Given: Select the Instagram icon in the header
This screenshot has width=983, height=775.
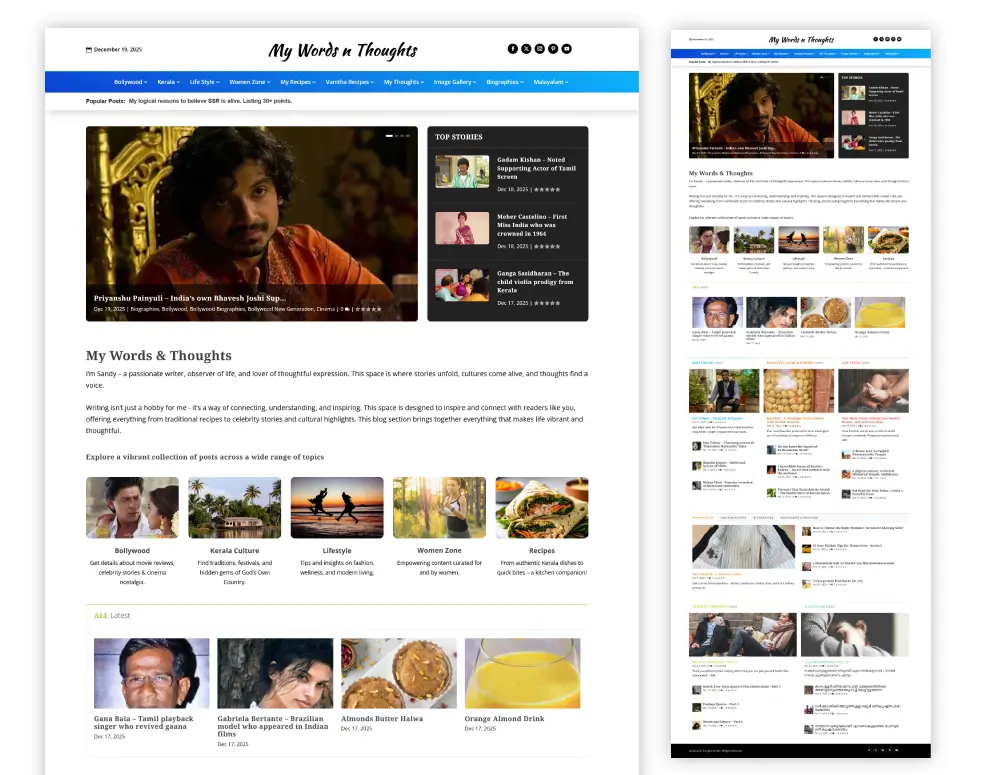Looking at the screenshot, I should click(540, 48).
